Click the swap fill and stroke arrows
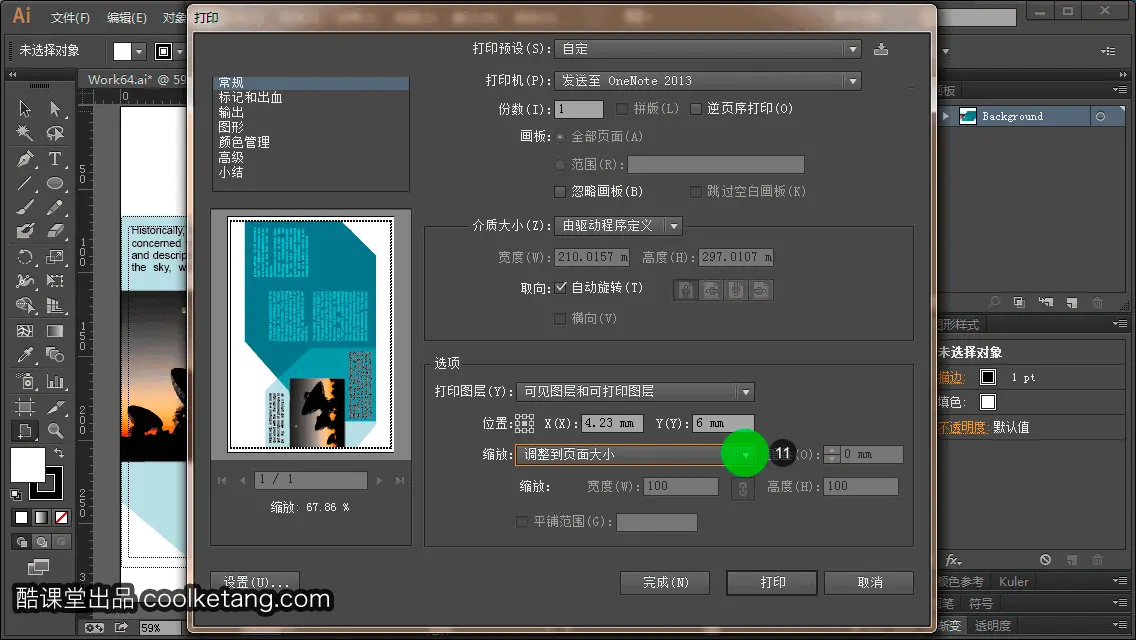Image resolution: width=1136 pixels, height=640 pixels. click(59, 453)
